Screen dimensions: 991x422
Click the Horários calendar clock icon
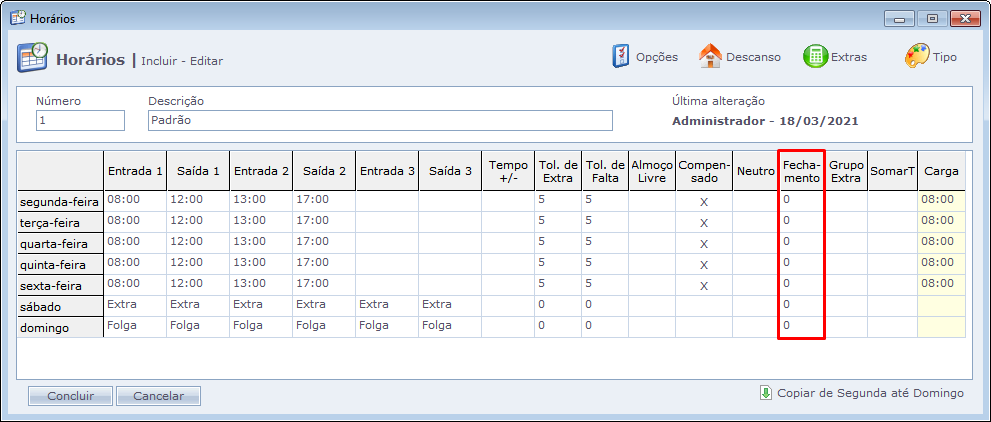32,58
